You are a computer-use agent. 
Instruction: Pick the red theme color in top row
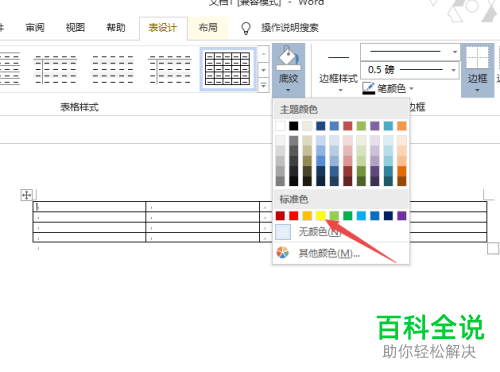(348, 126)
